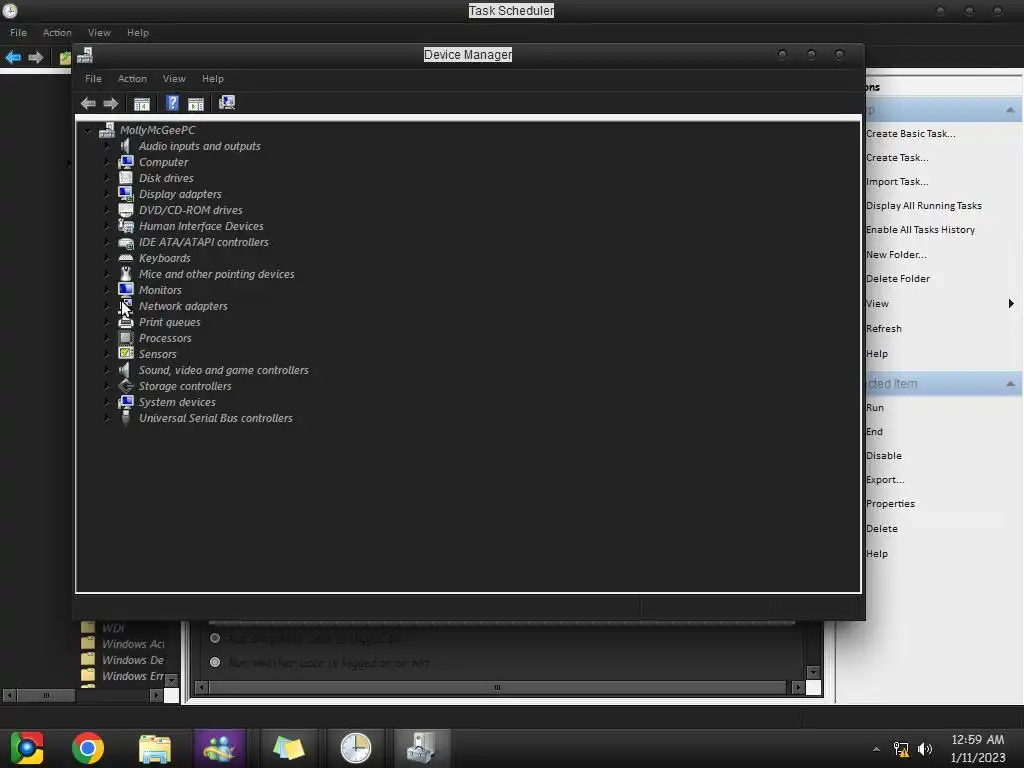Open Device Manager View menu
The width and height of the screenshot is (1024, 768).
[x=174, y=78]
